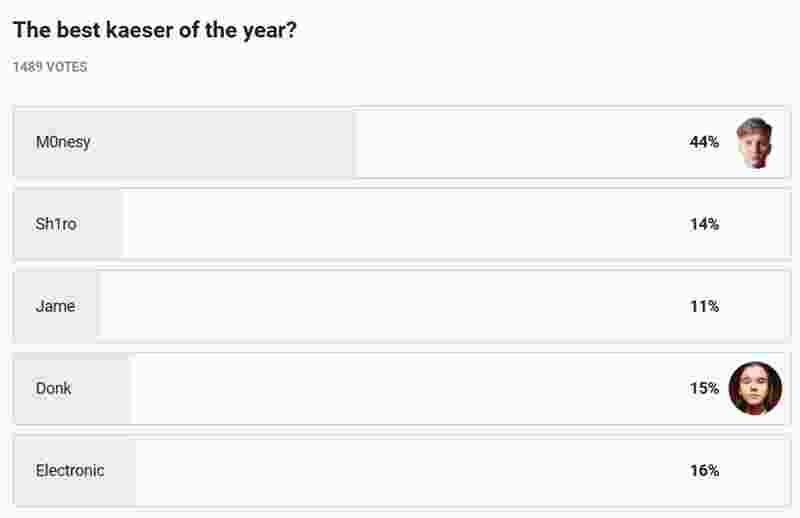Select the Electronic label in the poll
The width and height of the screenshot is (800, 518).
[70, 470]
